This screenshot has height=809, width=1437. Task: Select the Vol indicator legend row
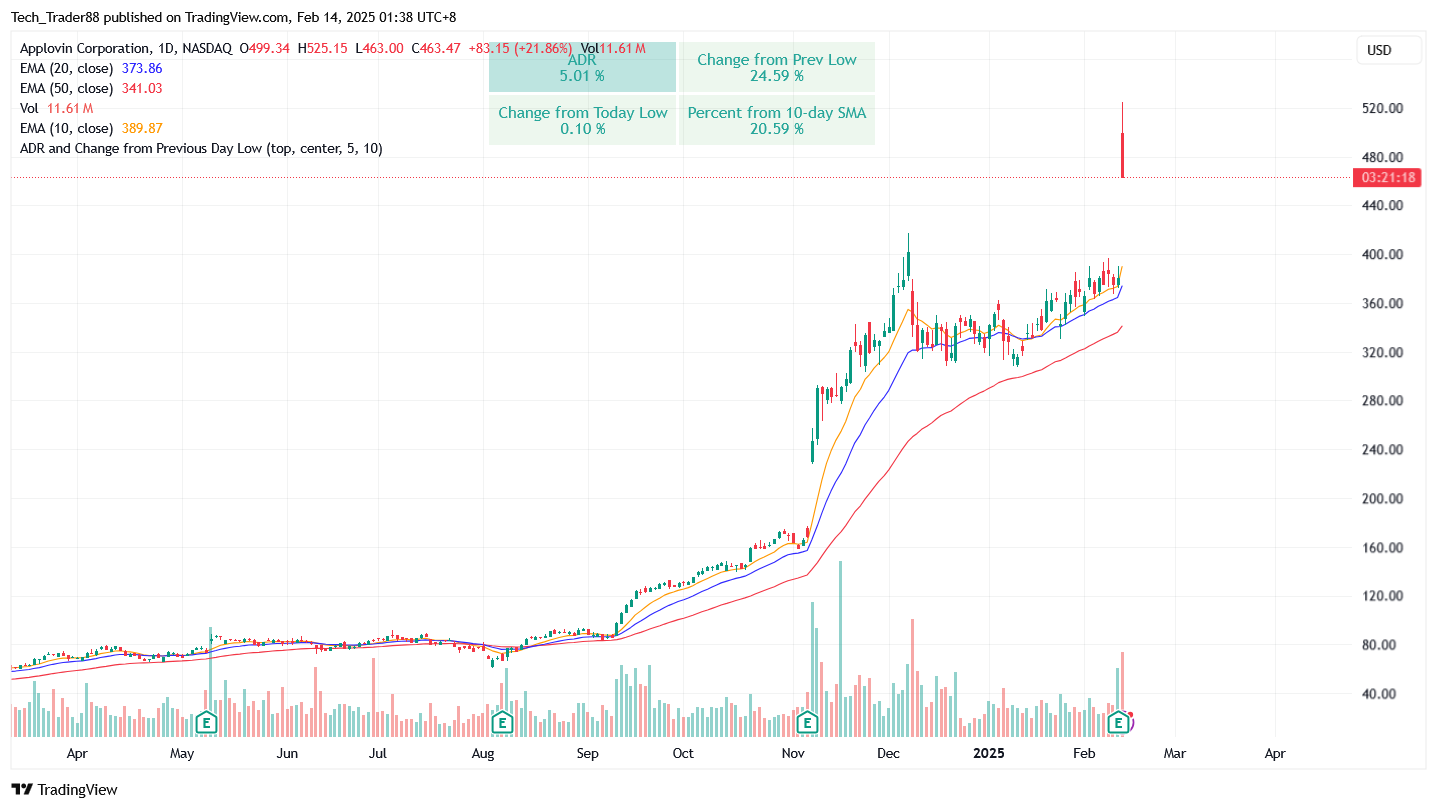click(57, 108)
